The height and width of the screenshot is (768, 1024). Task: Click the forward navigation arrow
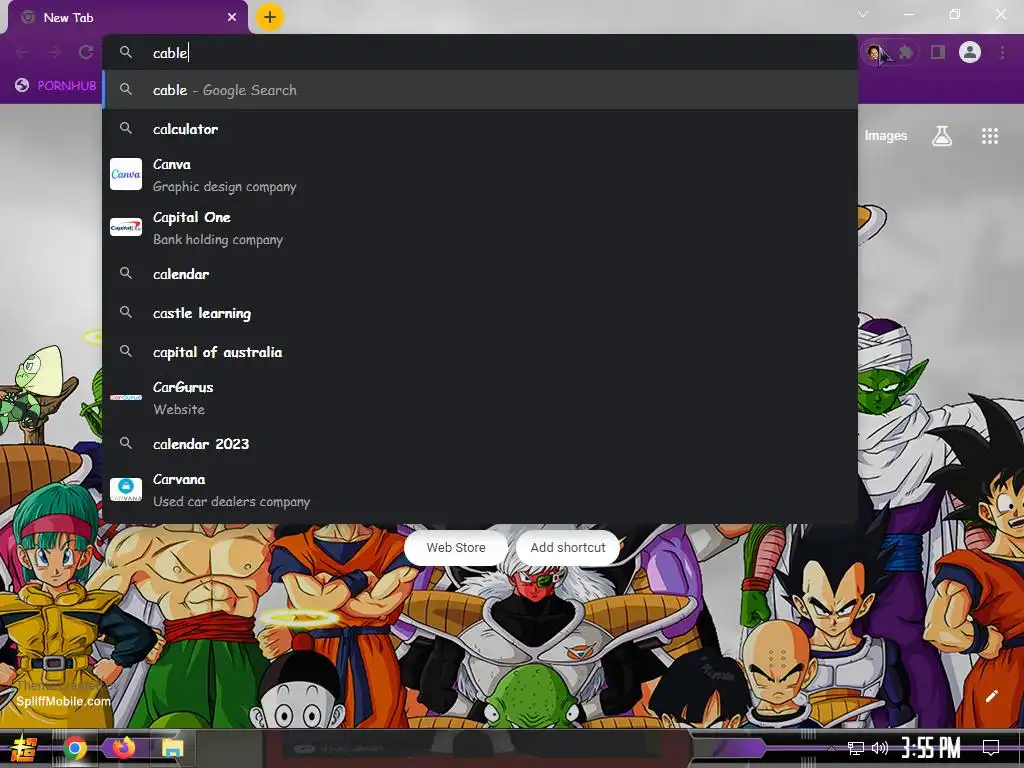(x=54, y=52)
